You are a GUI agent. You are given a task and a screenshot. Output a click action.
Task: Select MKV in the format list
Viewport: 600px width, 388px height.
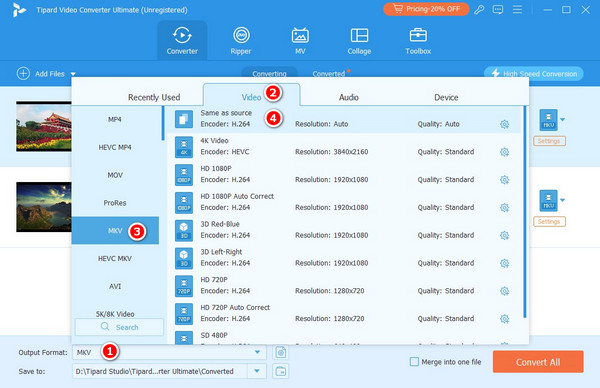[x=115, y=231]
